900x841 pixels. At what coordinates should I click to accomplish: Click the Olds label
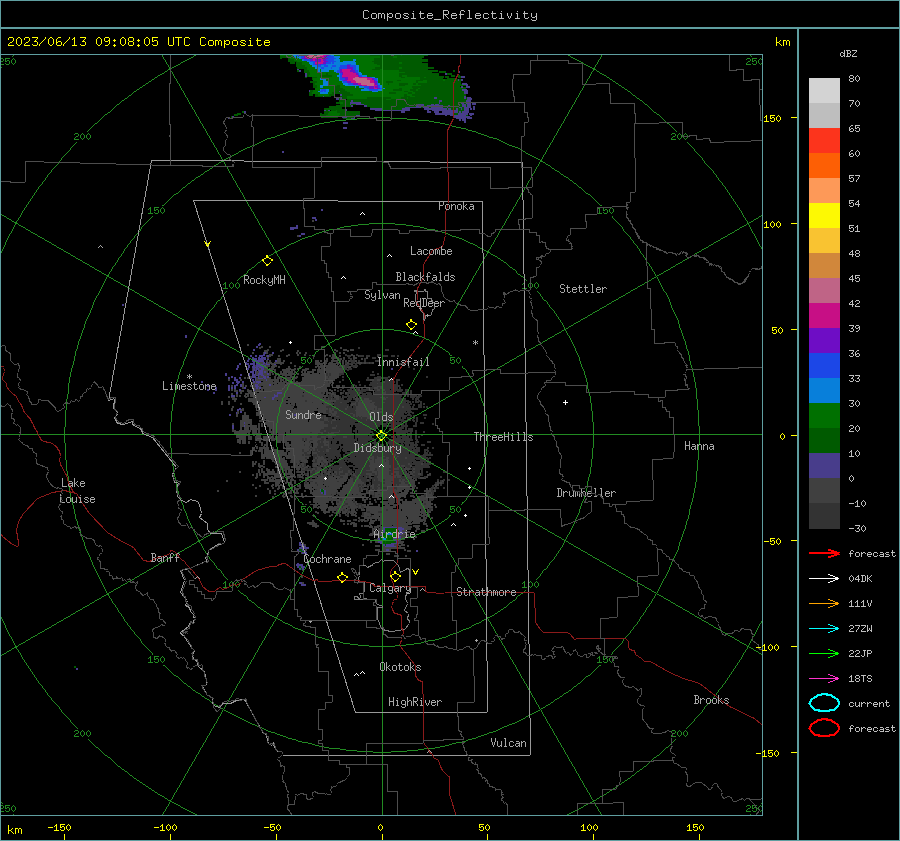tap(381, 417)
